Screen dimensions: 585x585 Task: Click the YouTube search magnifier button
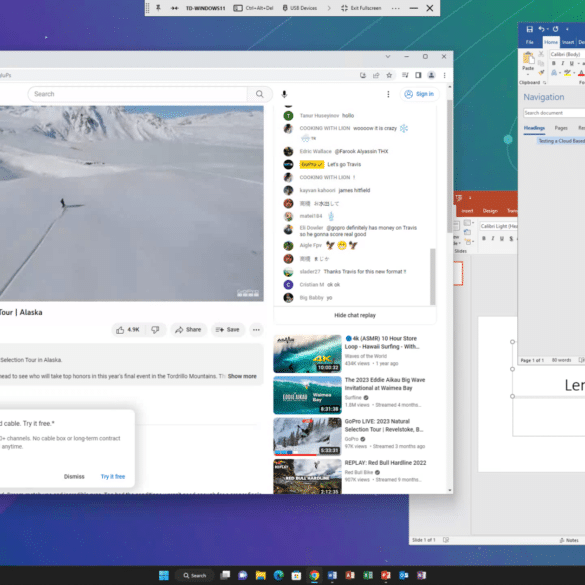point(259,94)
